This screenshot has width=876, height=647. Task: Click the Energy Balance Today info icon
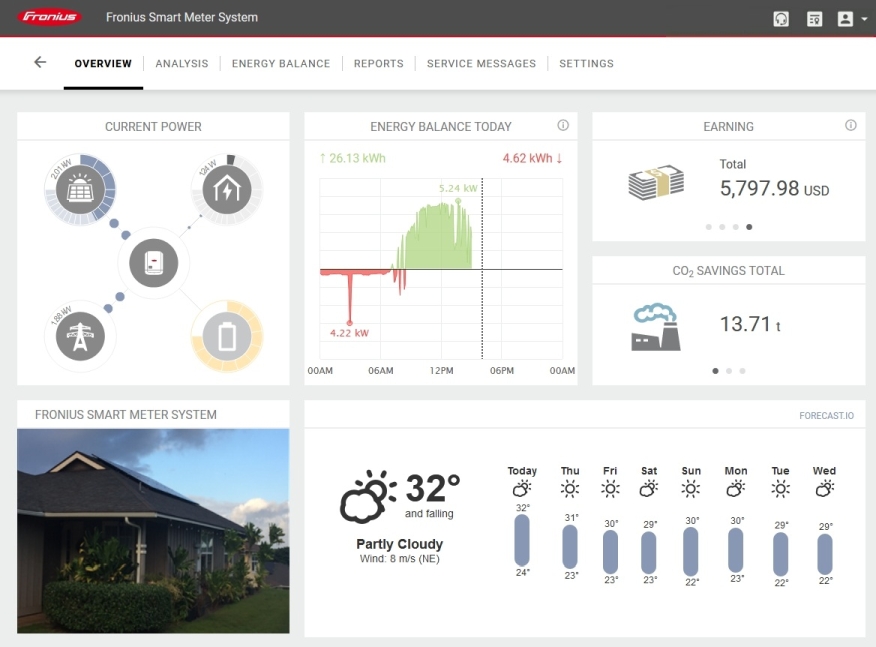point(563,125)
